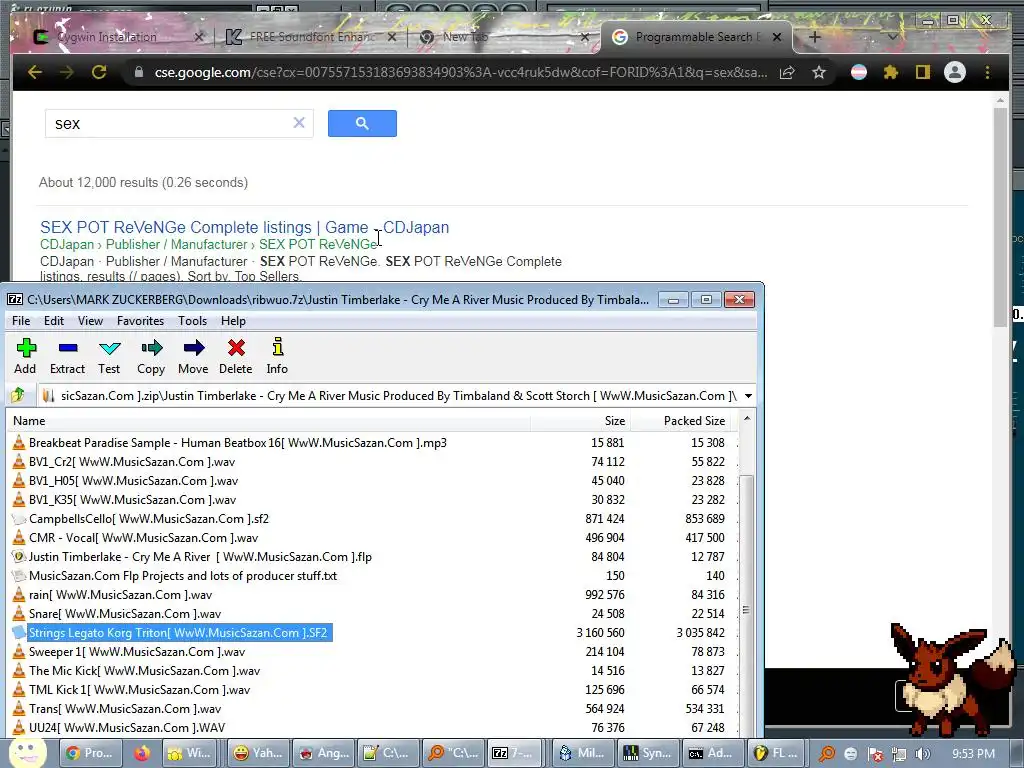This screenshot has width=1024, height=768.
Task: Open the Firefox taskbar icon
Action: 142,753
